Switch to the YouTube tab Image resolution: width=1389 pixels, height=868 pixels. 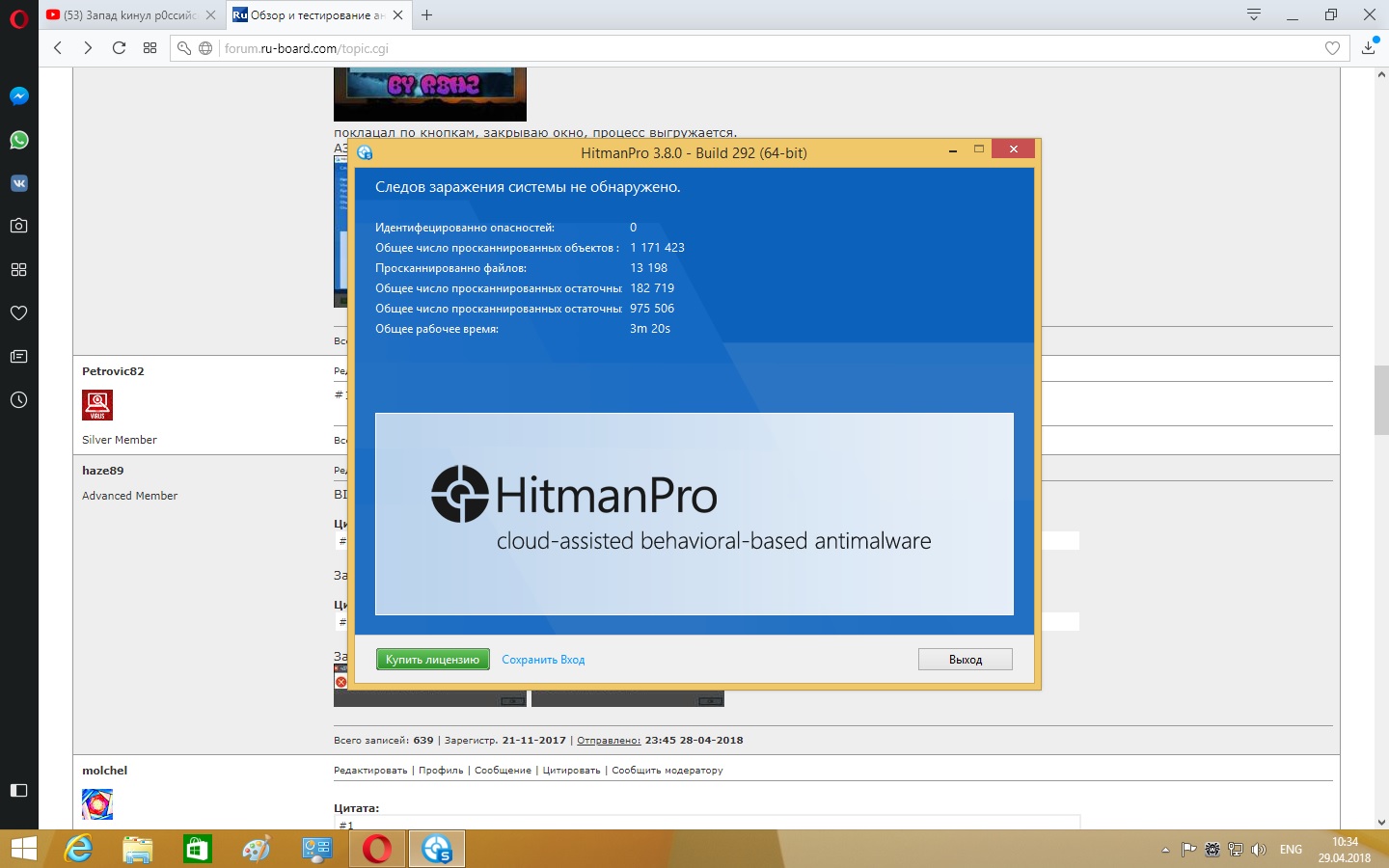(x=128, y=15)
